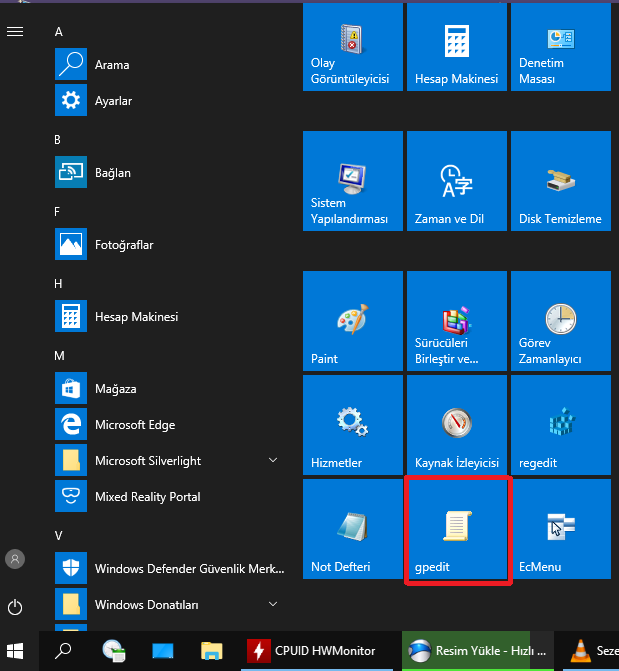The image size is (619, 671).
Task: Launch the Disk Temizleme tile
Action: click(x=561, y=181)
